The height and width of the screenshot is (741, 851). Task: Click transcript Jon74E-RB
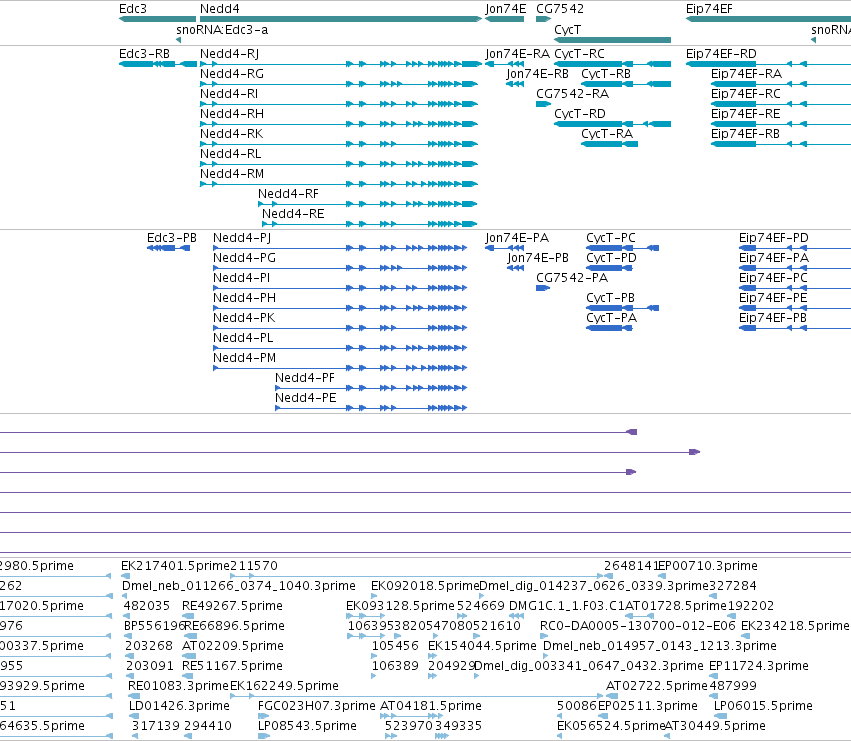(515, 84)
